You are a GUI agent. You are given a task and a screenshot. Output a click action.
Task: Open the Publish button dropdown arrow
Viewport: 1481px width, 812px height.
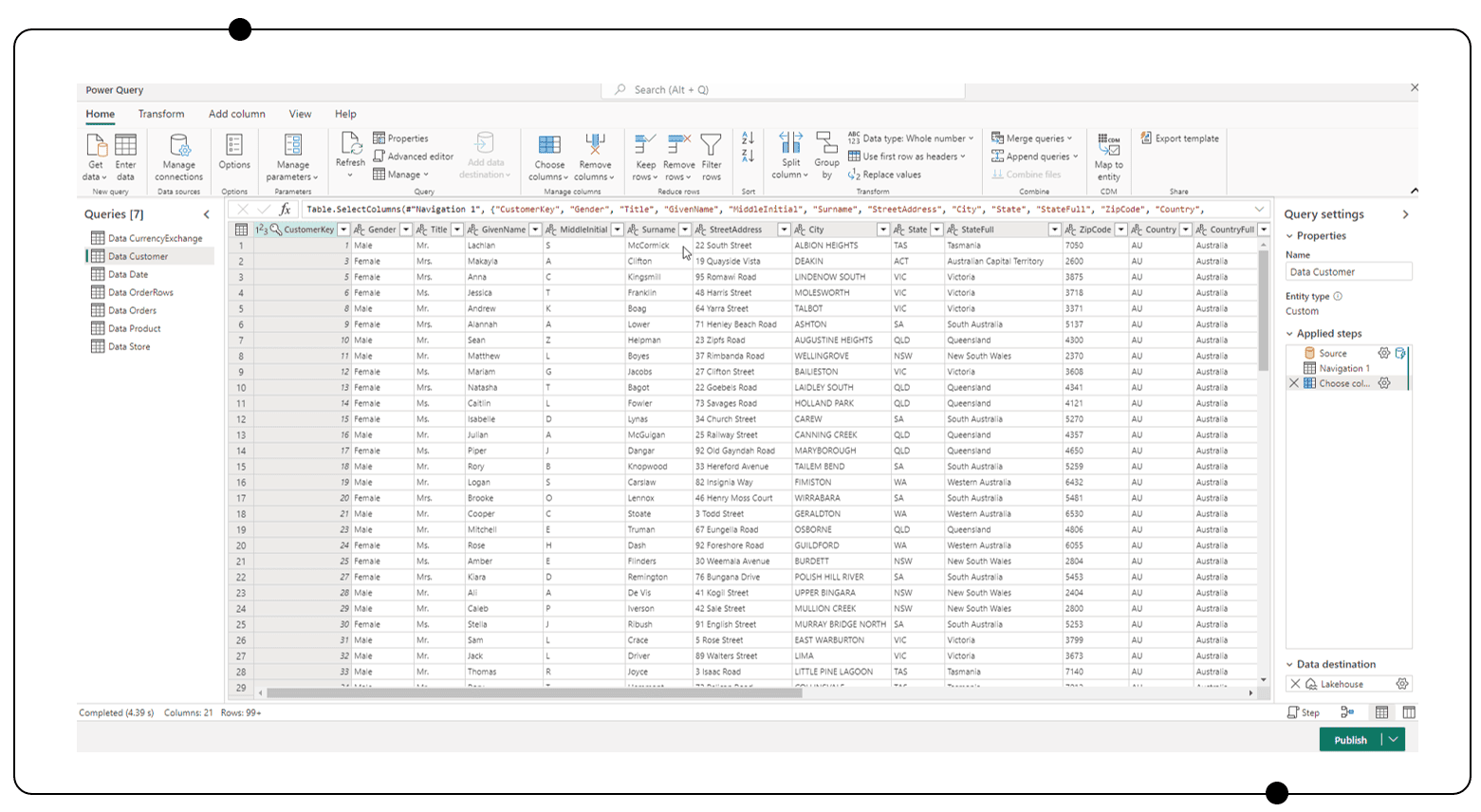click(1391, 740)
